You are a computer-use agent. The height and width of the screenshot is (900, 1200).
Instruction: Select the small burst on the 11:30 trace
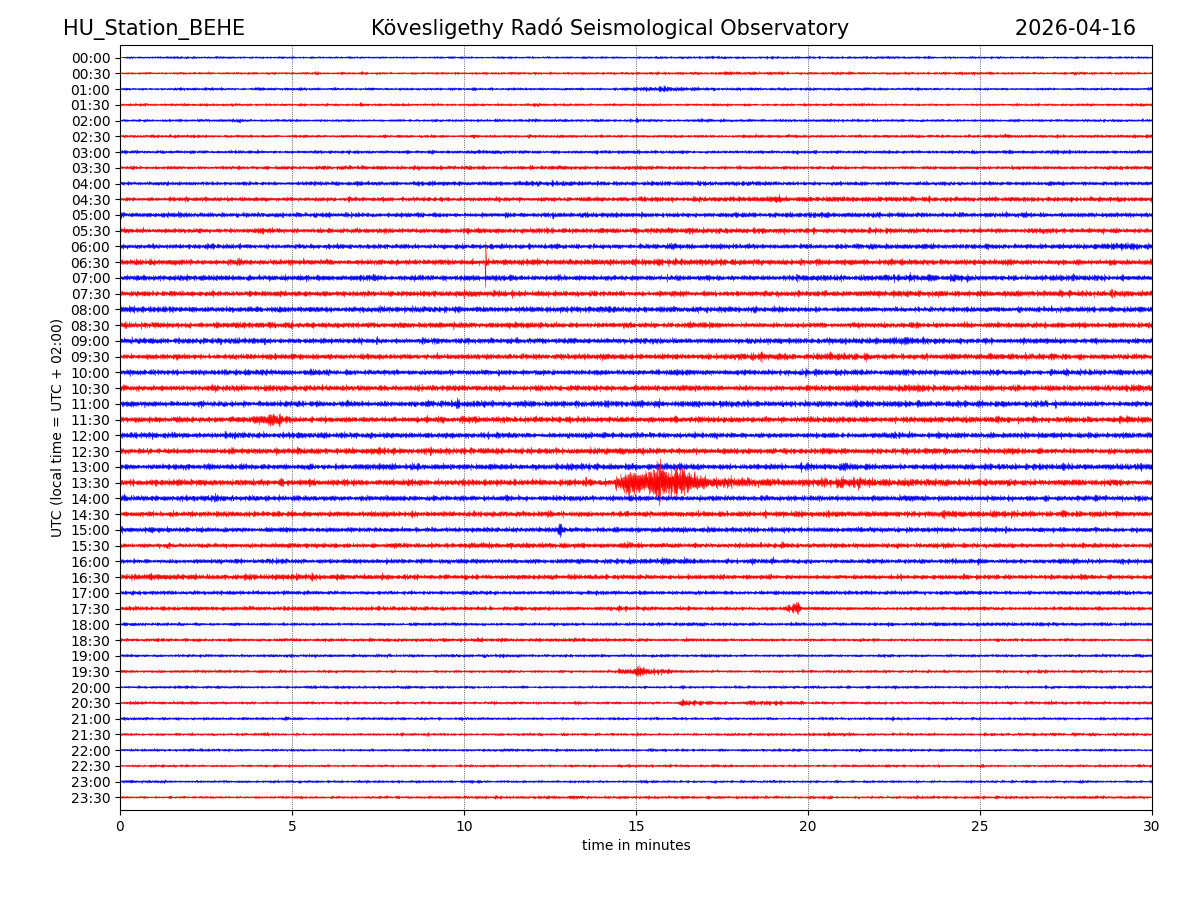click(x=272, y=420)
